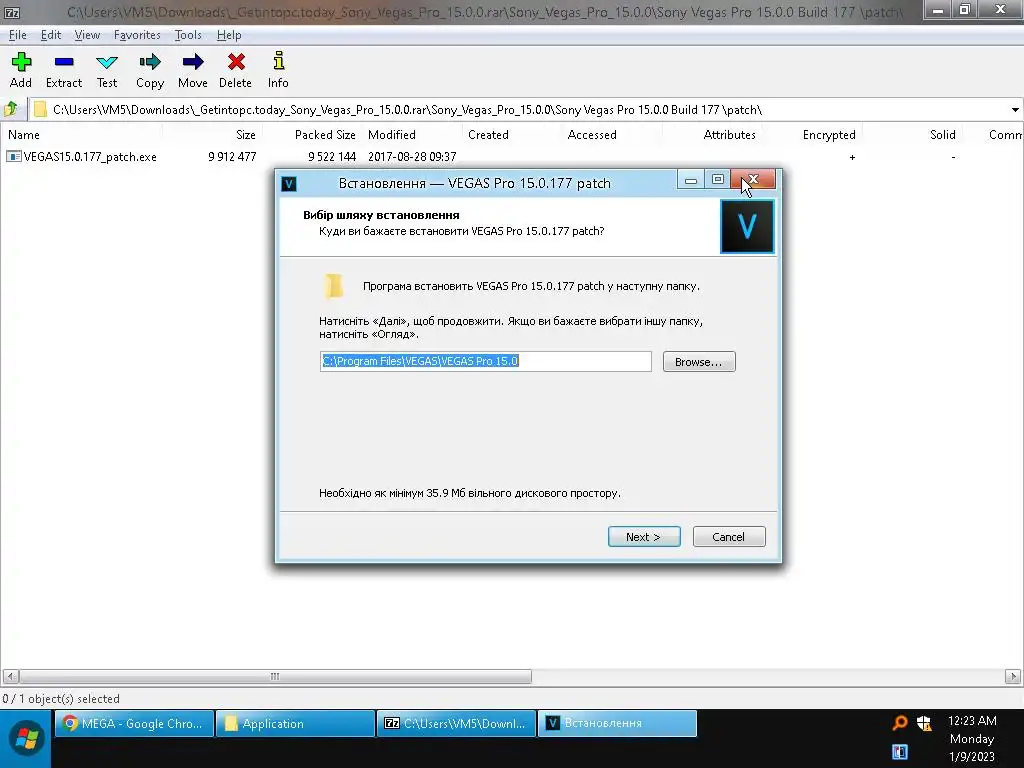Viewport: 1024px width, 768px height.
Task: Click the Extract toolbar icon
Action: [64, 62]
